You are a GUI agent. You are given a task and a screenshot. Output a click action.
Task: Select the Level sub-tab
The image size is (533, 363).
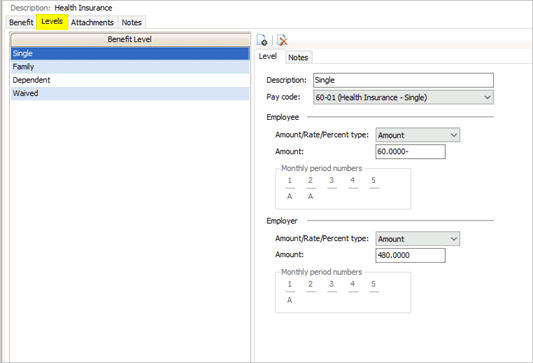[268, 56]
